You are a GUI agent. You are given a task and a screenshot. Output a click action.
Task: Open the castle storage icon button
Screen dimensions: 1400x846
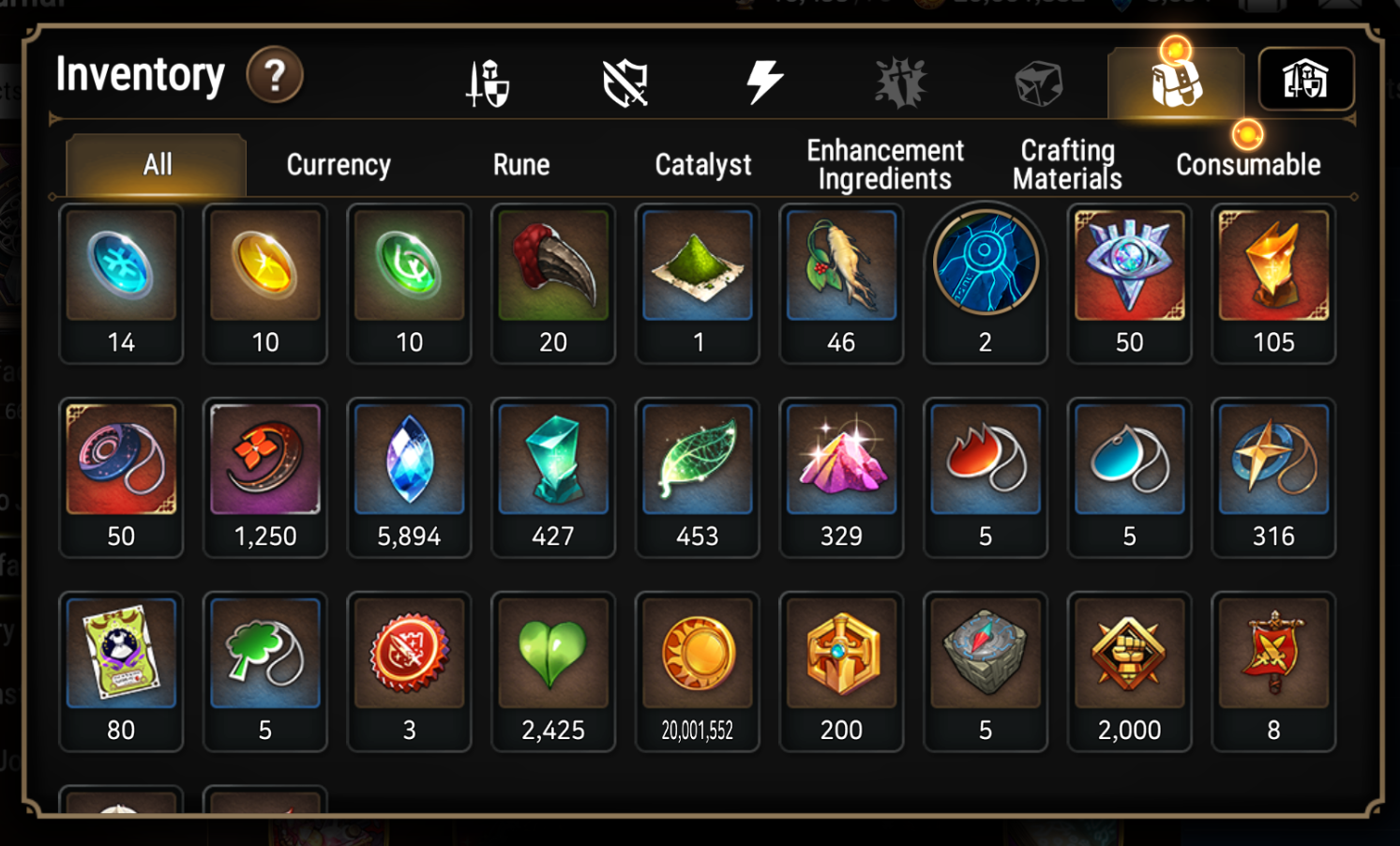pyautogui.click(x=1306, y=79)
